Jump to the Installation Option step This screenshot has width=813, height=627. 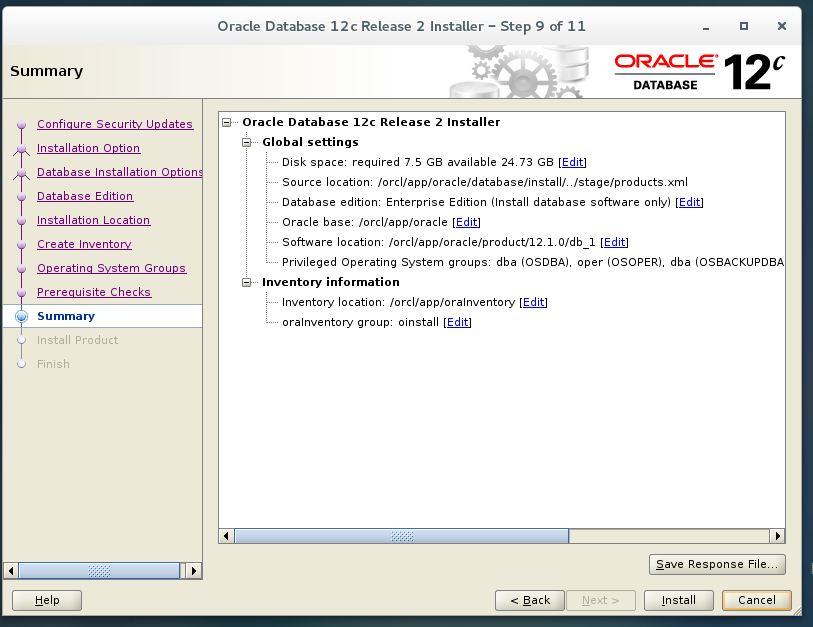(88, 148)
